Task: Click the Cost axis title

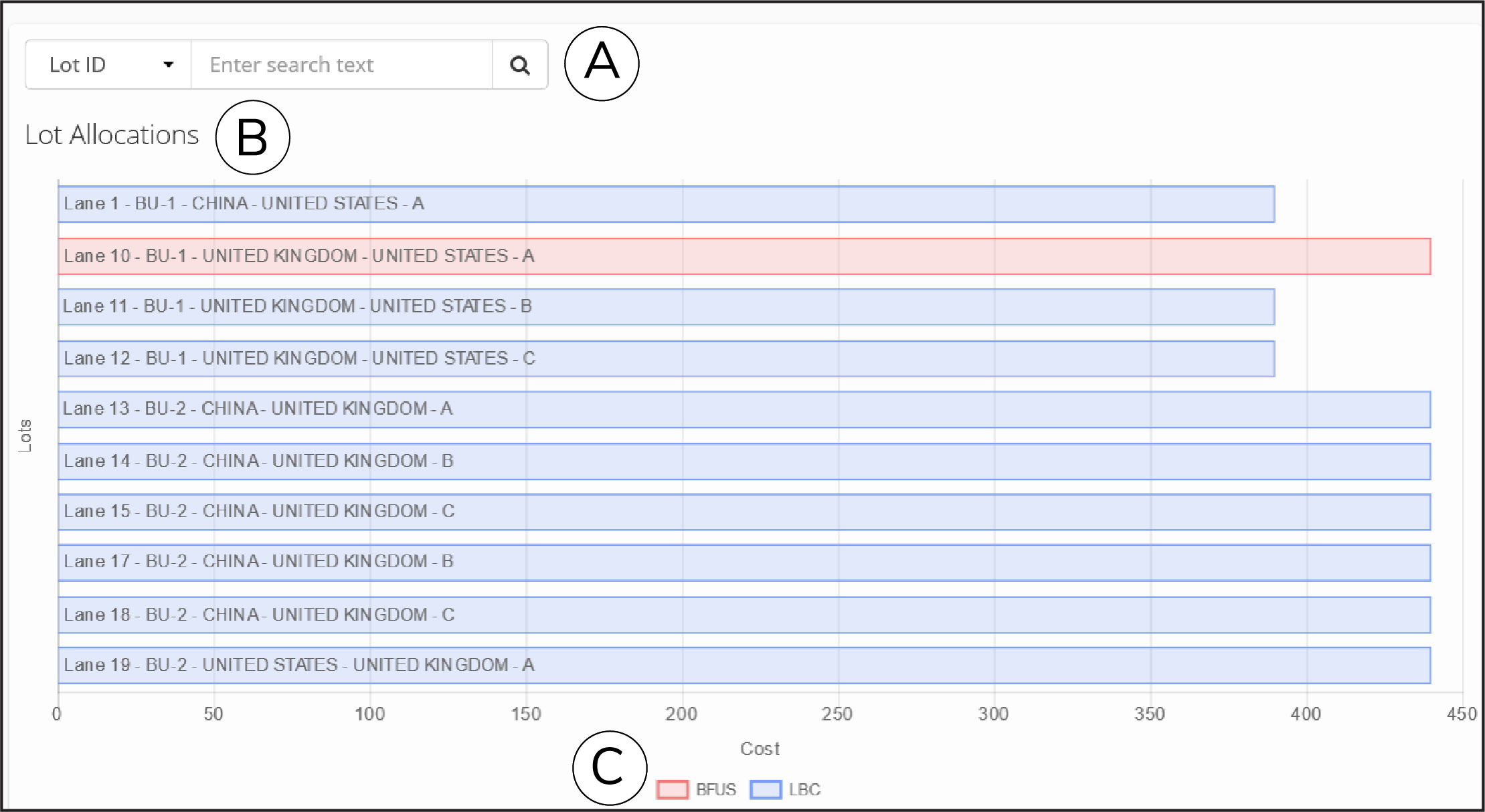Action: 760,748
